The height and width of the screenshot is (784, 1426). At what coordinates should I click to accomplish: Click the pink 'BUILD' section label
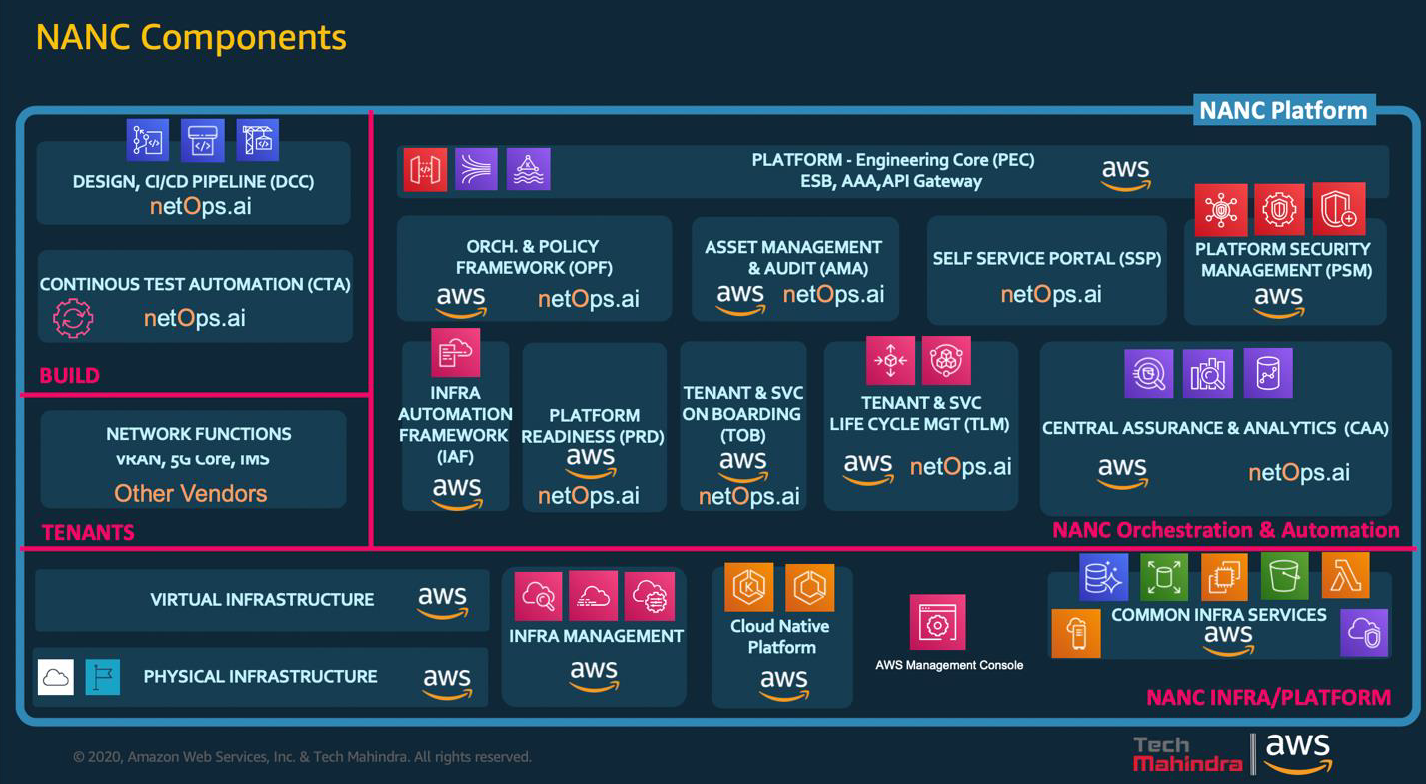(x=69, y=376)
